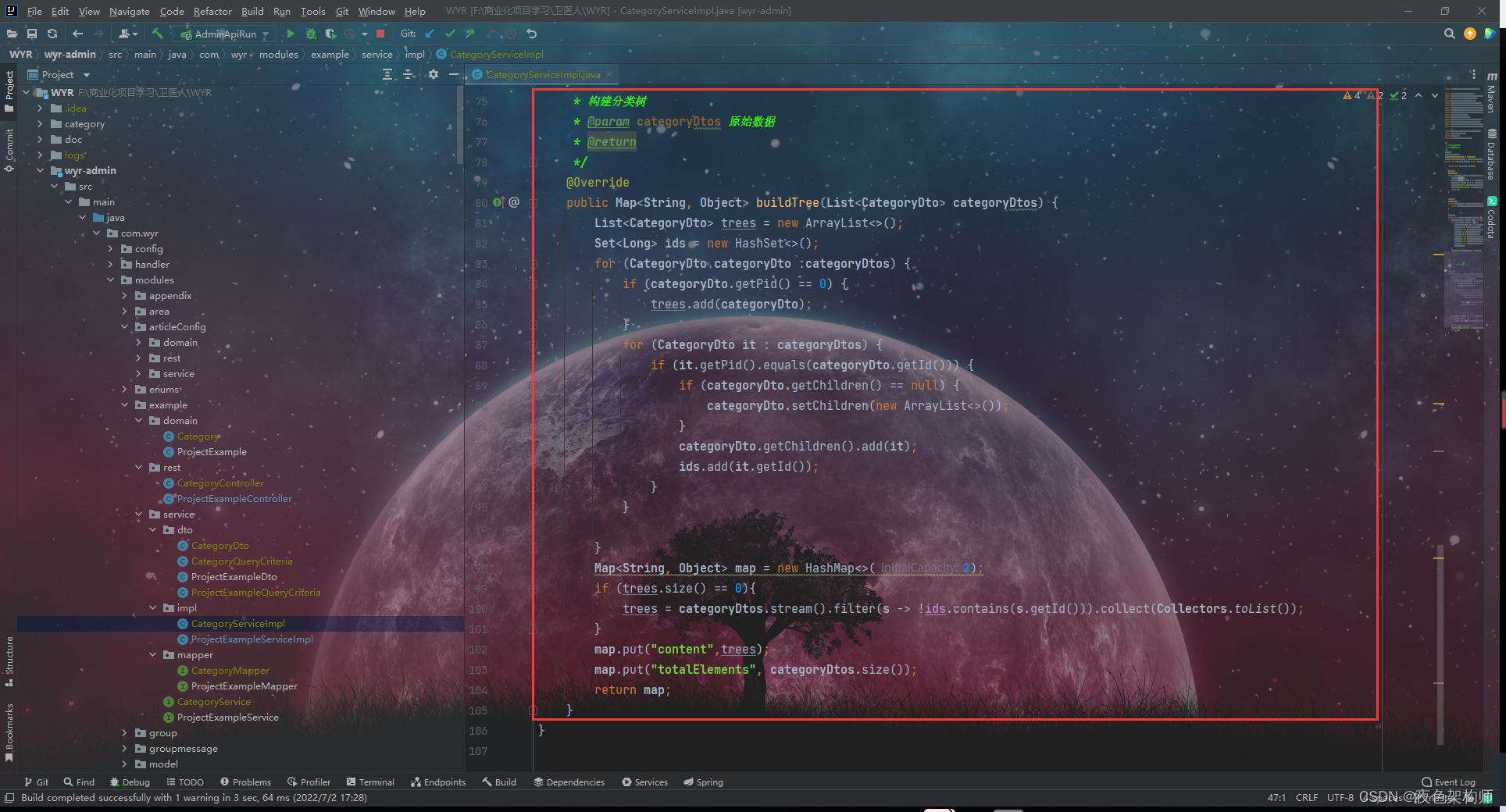Expand the handler folder node

(x=110, y=265)
